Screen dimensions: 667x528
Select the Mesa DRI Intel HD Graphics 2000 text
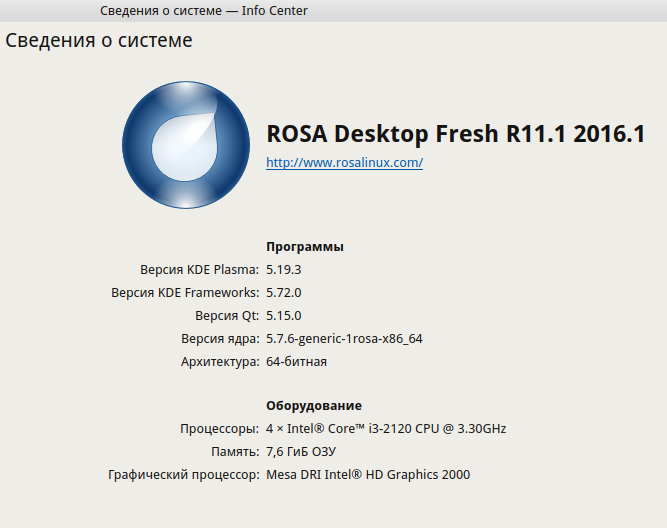[x=368, y=475]
